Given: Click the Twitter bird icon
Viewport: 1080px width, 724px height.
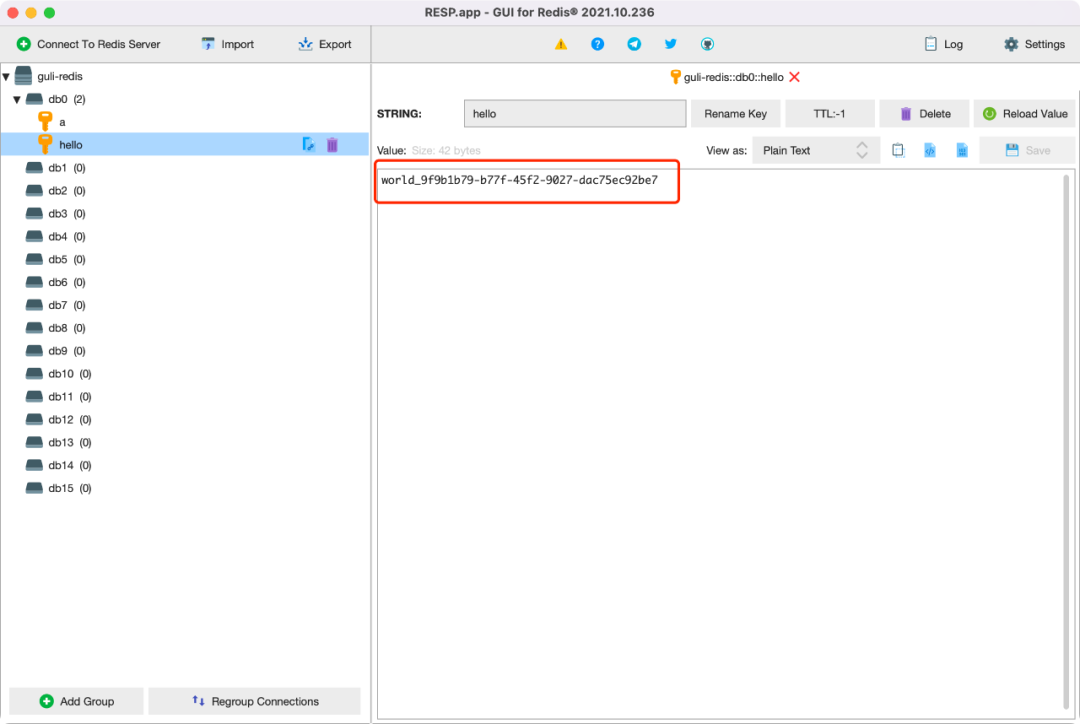Looking at the screenshot, I should [x=670, y=44].
